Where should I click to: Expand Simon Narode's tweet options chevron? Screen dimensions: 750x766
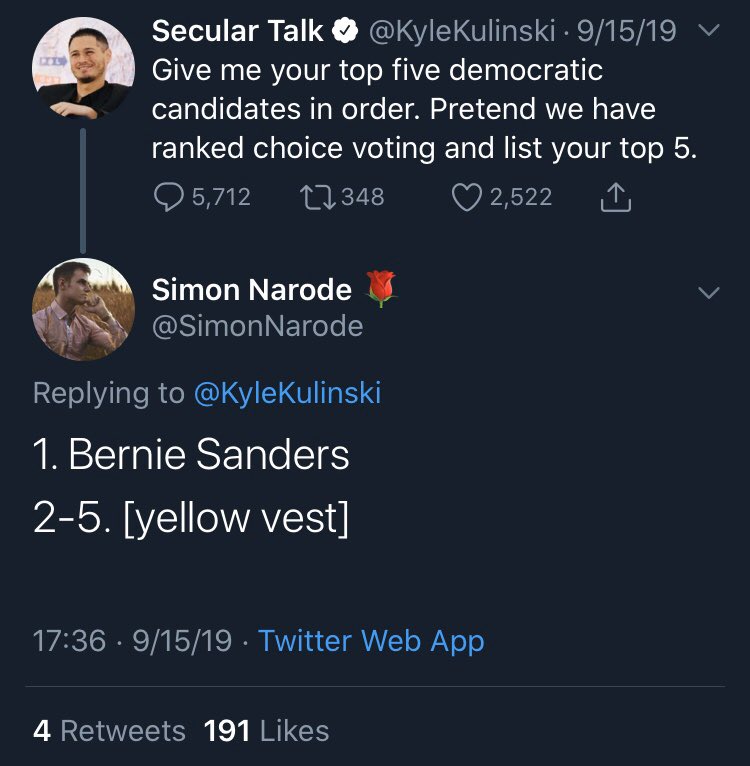point(708,293)
